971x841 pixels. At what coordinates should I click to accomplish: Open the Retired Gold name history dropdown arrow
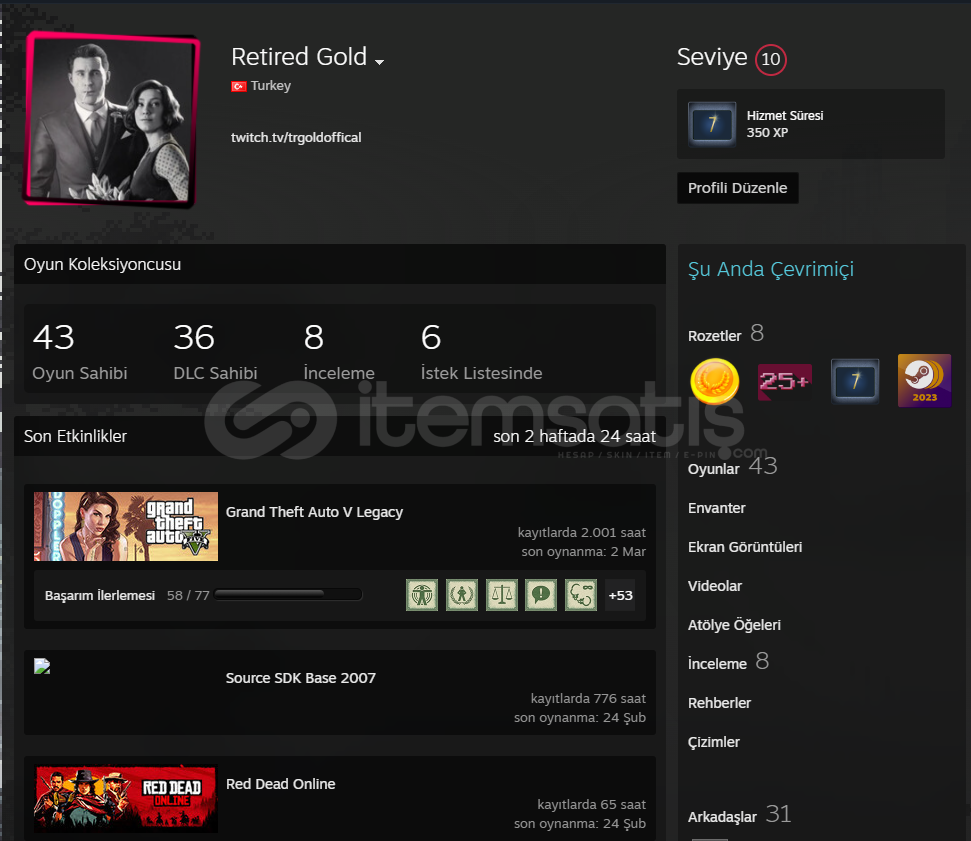coord(380,61)
